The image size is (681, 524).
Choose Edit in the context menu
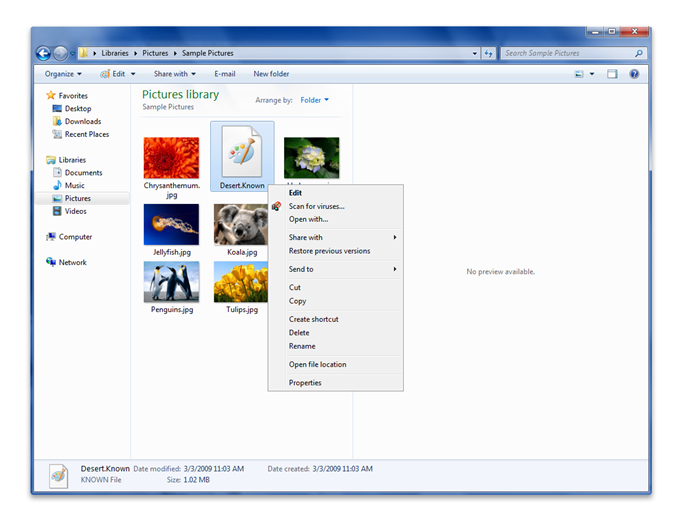[336, 193]
